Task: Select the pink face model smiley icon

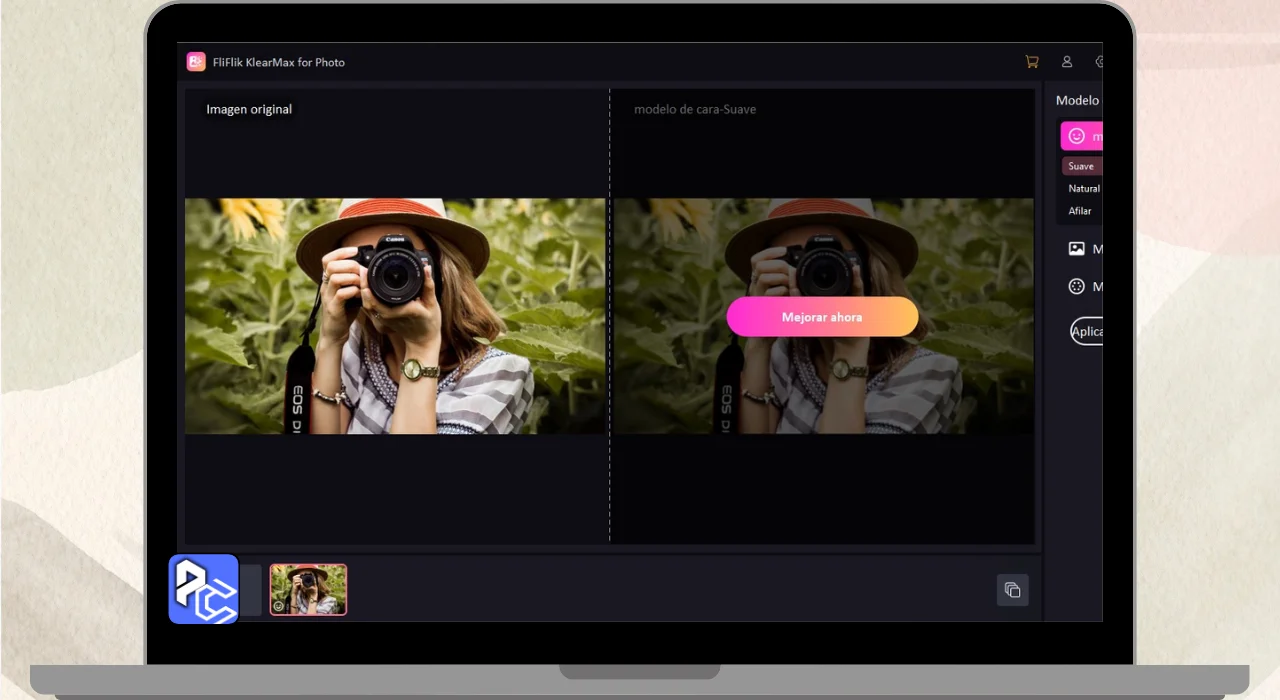Action: [1076, 136]
